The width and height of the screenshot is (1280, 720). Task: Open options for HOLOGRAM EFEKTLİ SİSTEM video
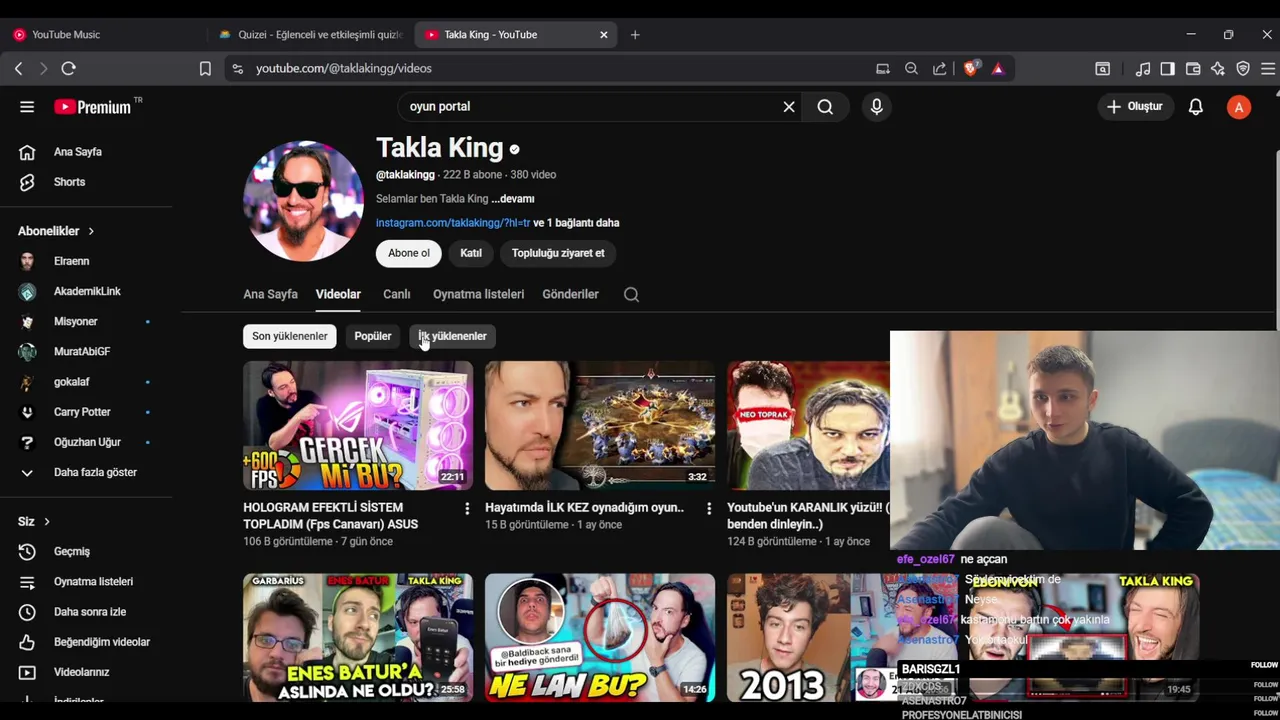[467, 509]
